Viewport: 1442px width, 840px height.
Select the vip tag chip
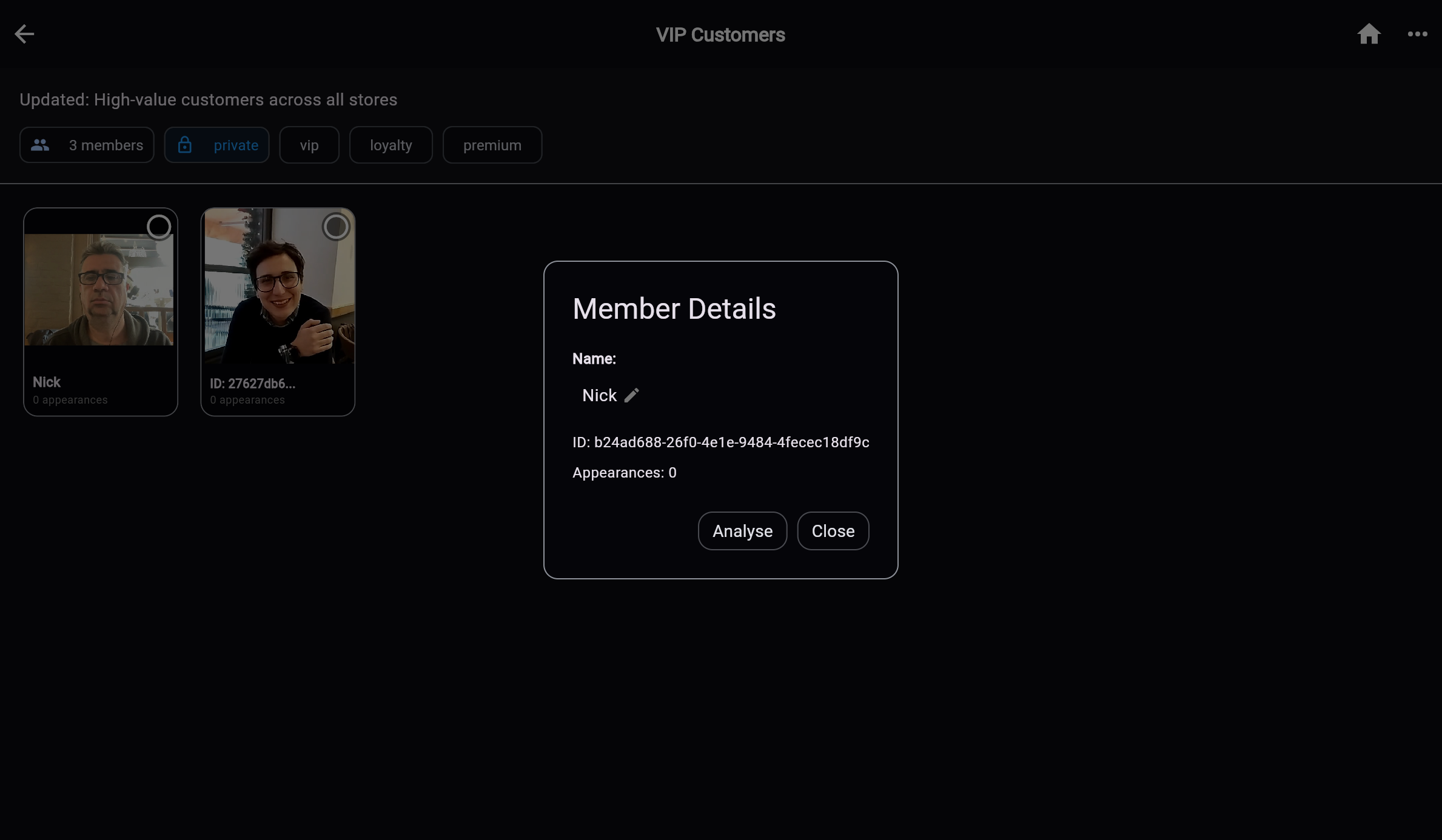pyautogui.click(x=309, y=145)
